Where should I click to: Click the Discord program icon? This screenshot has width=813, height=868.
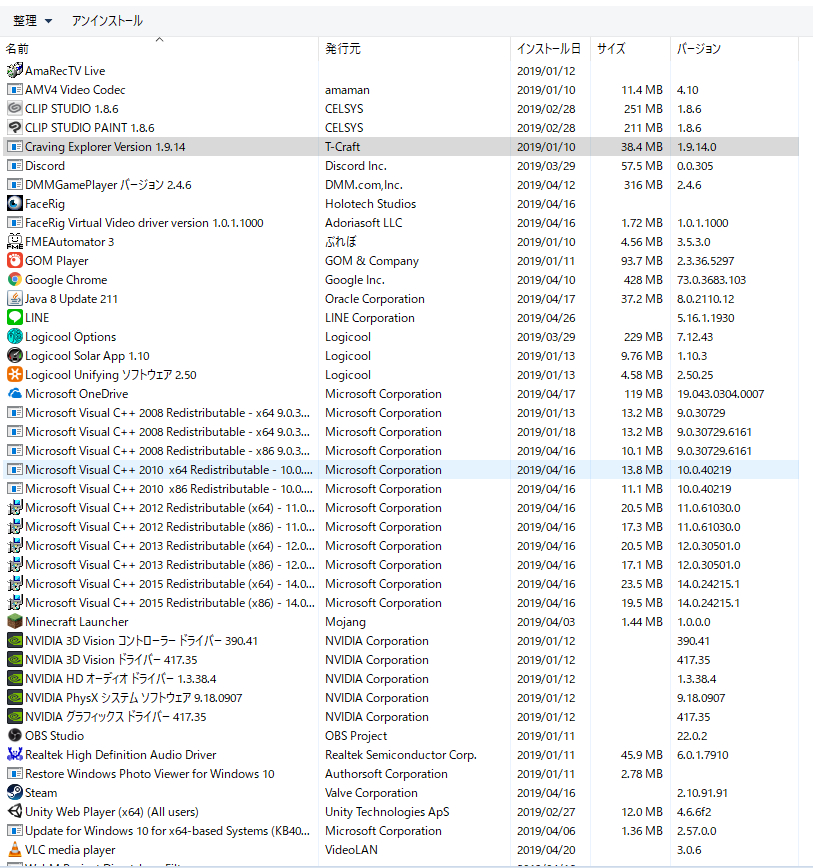point(14,166)
